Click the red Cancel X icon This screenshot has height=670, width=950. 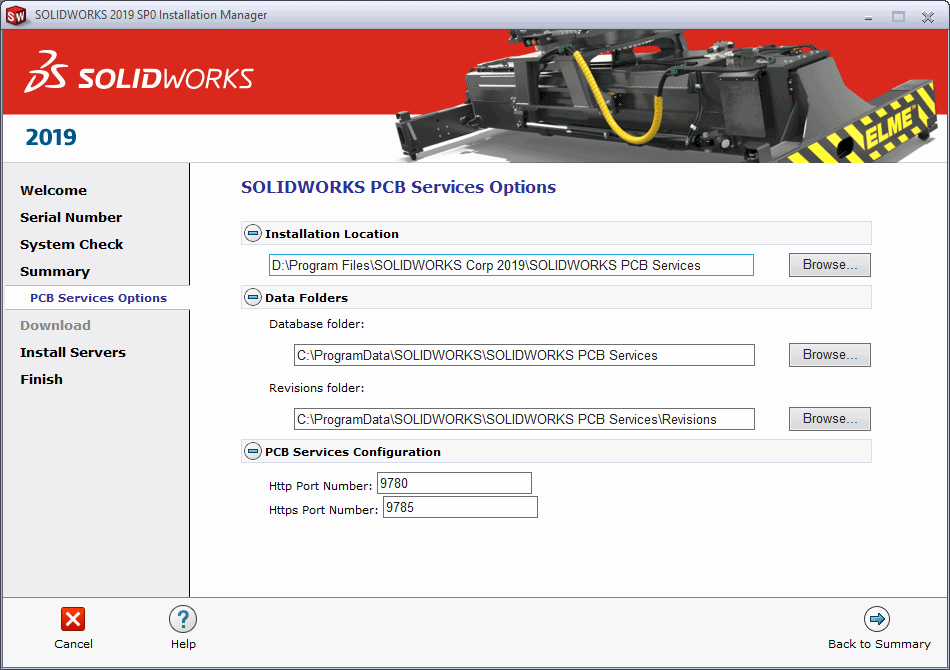pyautogui.click(x=73, y=619)
